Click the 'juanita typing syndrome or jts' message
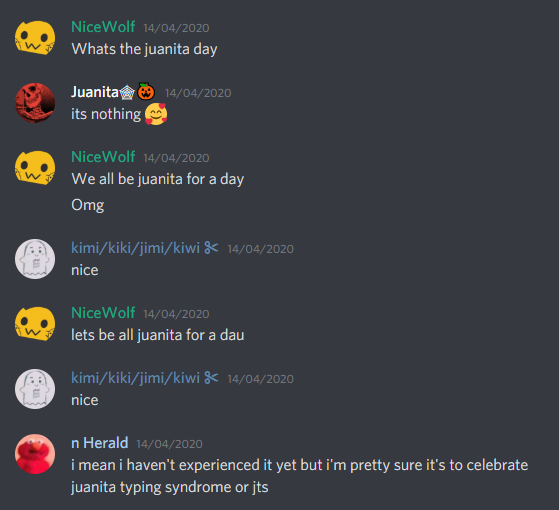The image size is (559, 510). tap(170, 487)
